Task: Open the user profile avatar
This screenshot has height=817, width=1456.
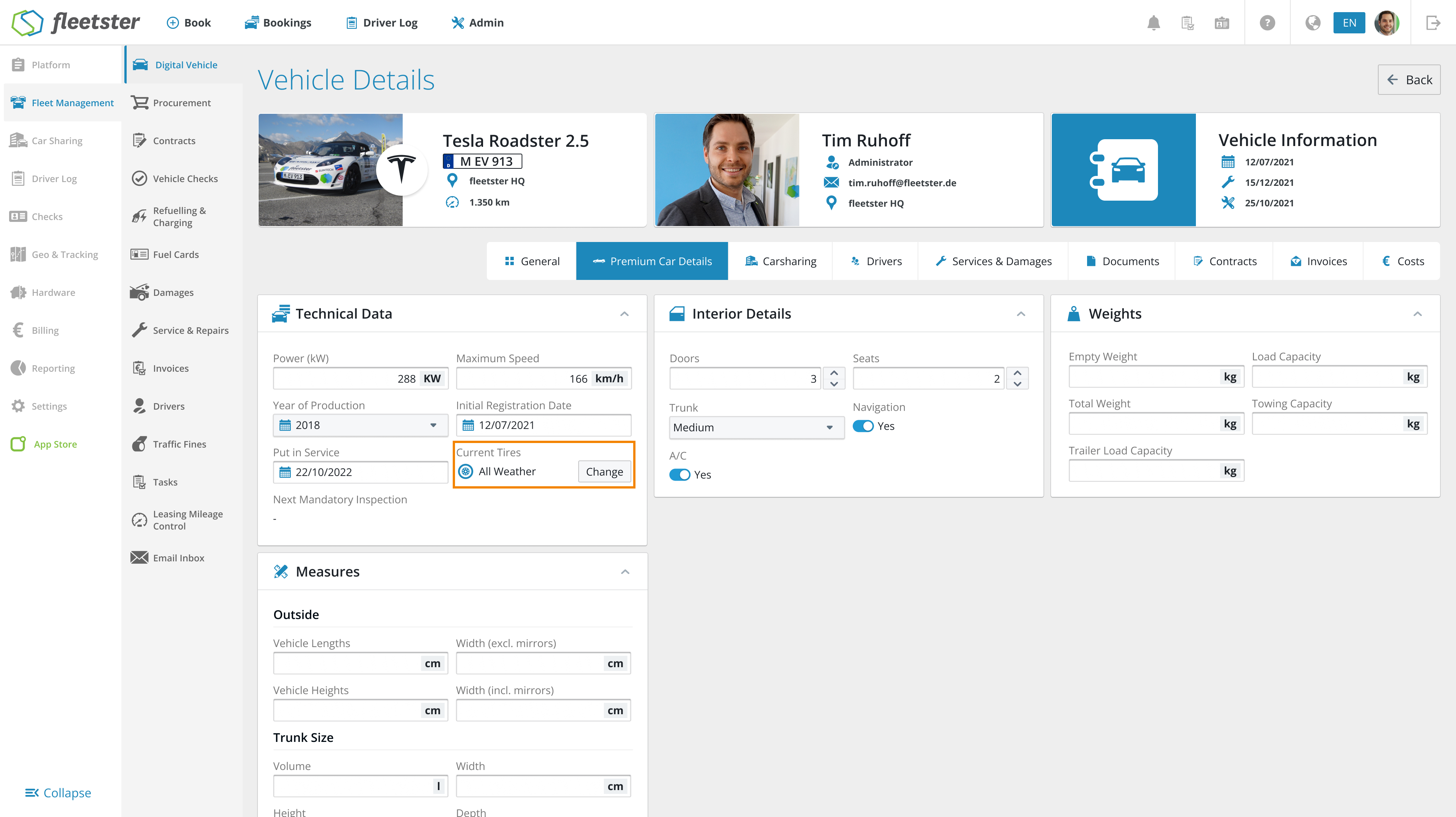Action: click(1387, 23)
